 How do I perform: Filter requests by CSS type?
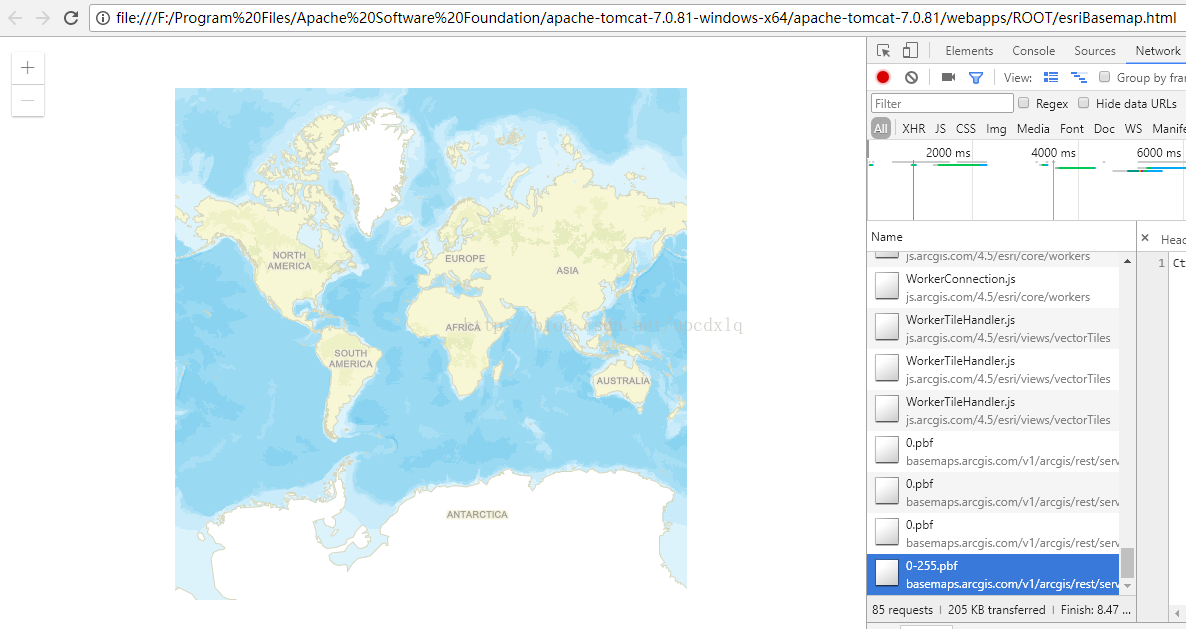coord(965,129)
